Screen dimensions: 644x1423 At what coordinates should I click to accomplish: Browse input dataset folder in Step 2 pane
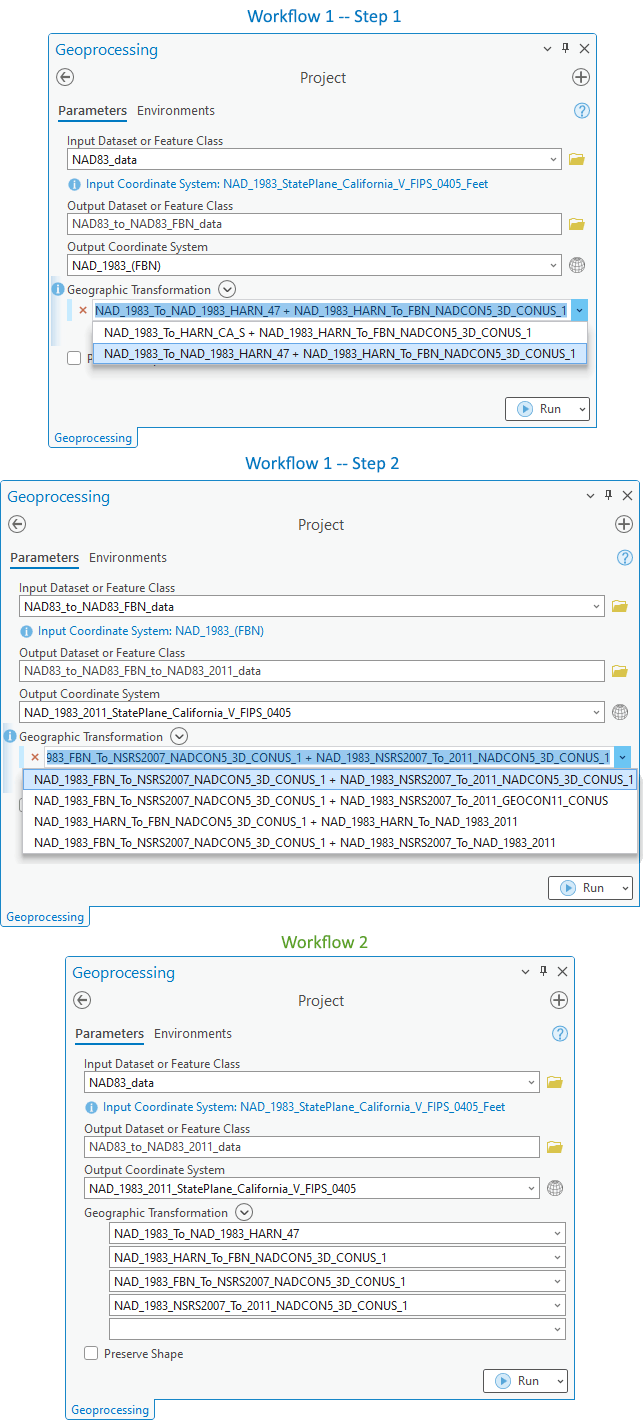pos(619,606)
